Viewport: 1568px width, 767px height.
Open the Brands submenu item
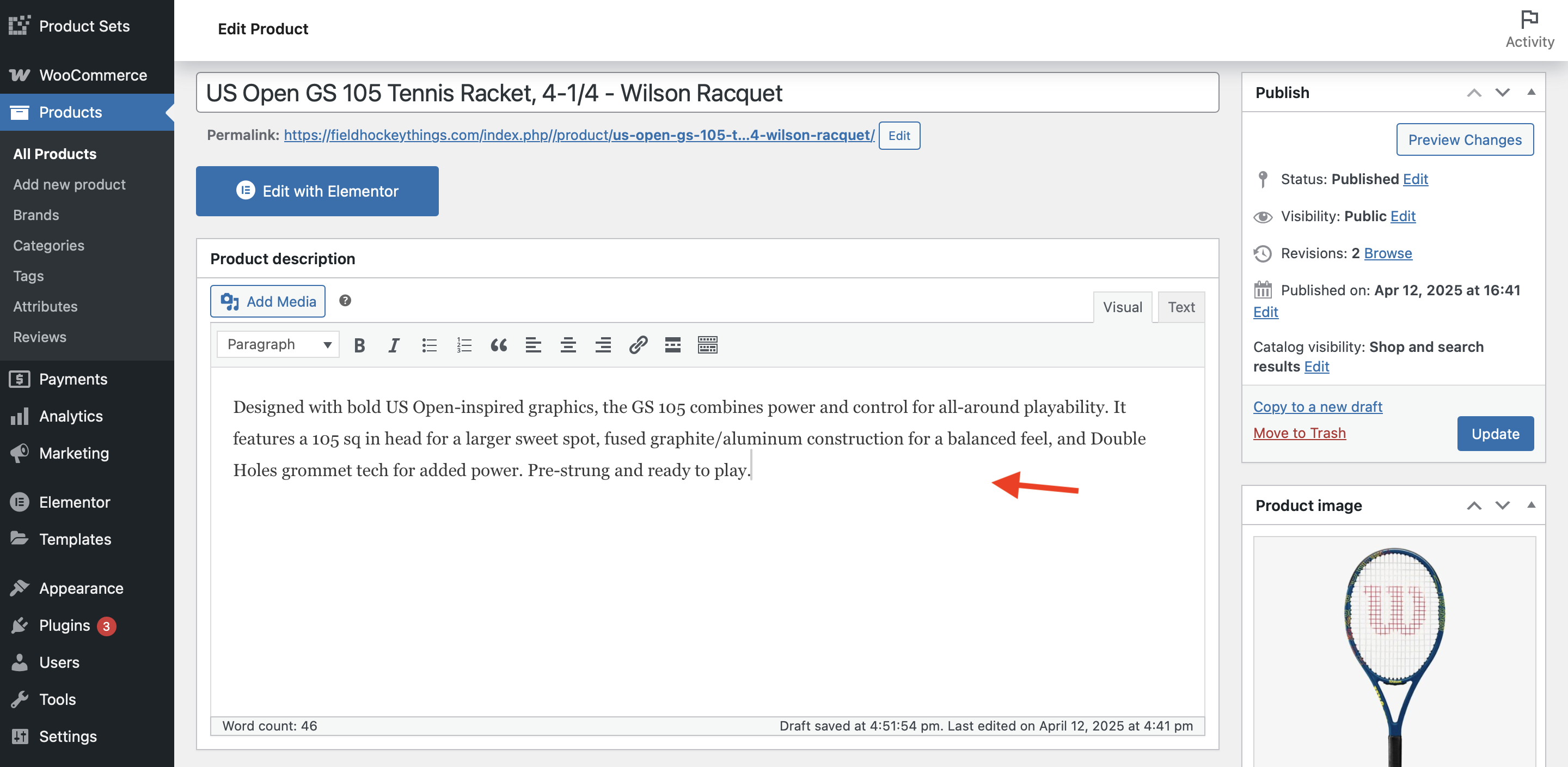(36, 215)
